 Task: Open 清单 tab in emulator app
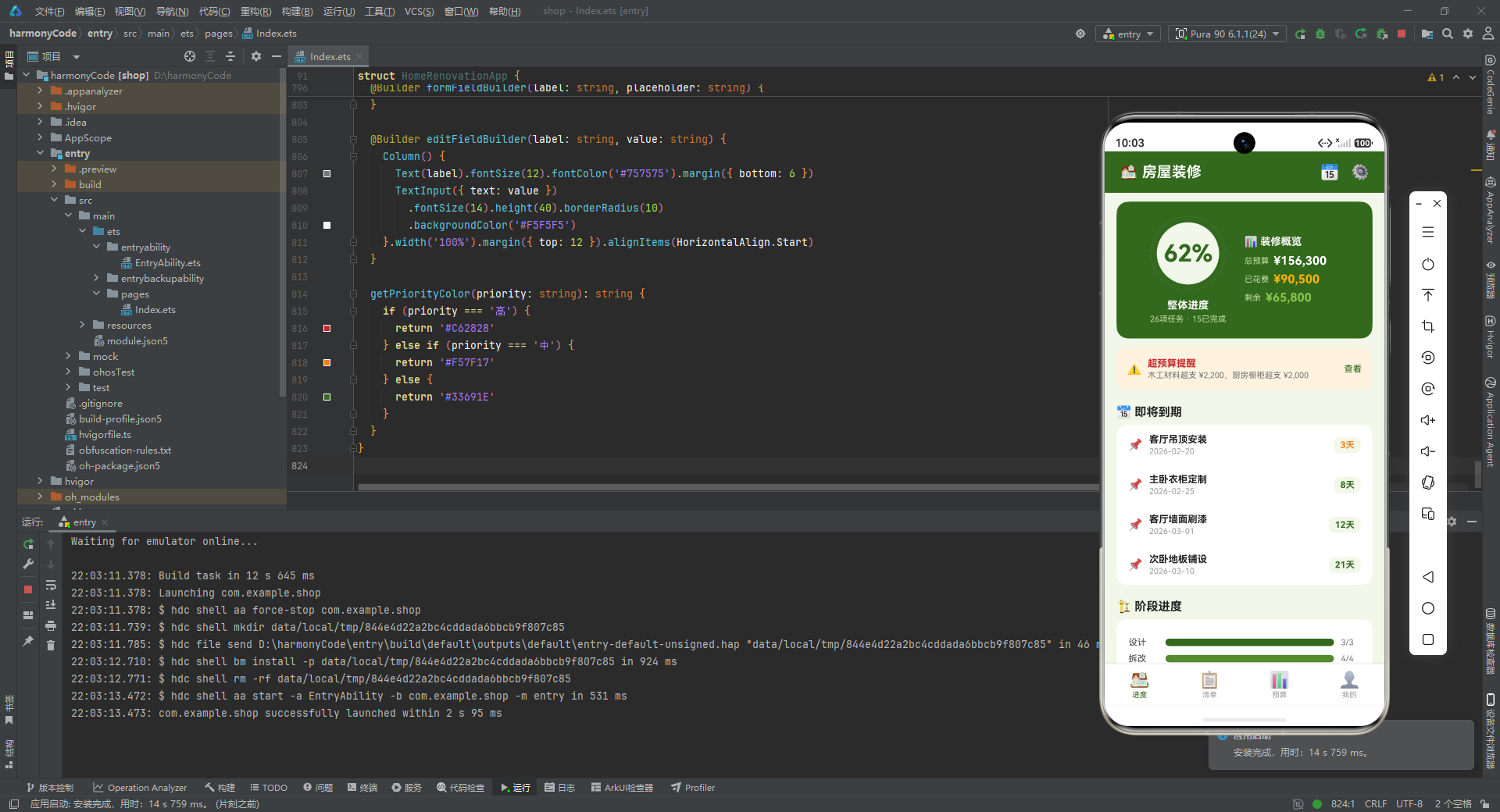coord(1209,685)
